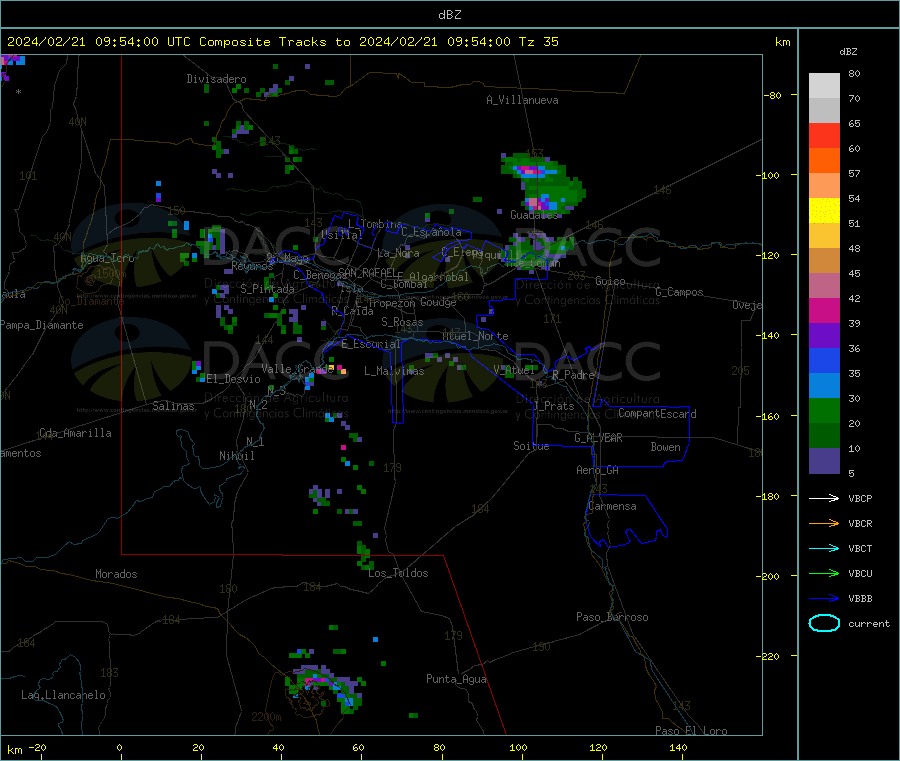The height and width of the screenshot is (761, 900).
Task: Click the orange VBCR arrow legend icon
Action: click(x=824, y=523)
